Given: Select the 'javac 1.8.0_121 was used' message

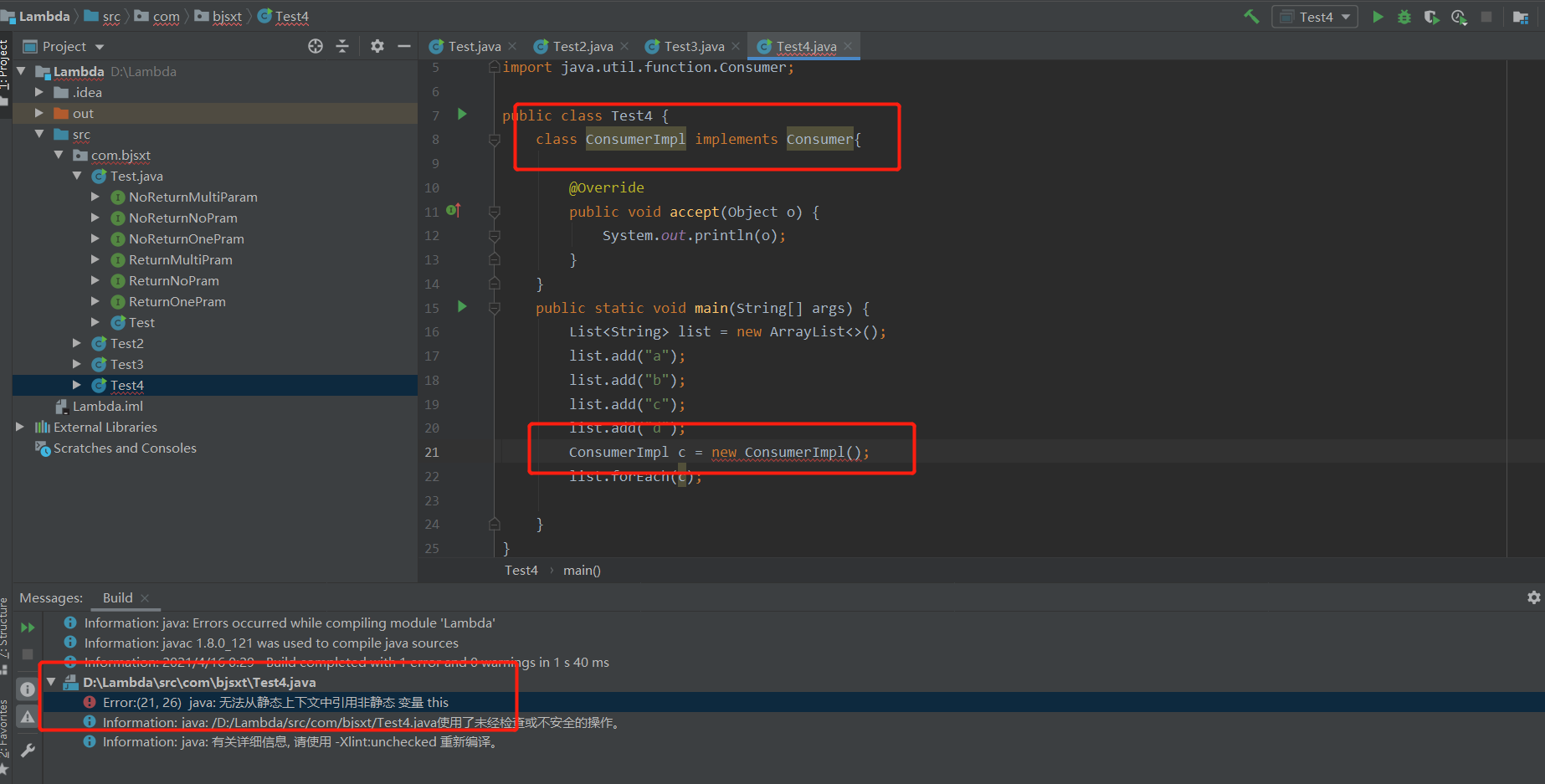Looking at the screenshot, I should tap(271, 643).
